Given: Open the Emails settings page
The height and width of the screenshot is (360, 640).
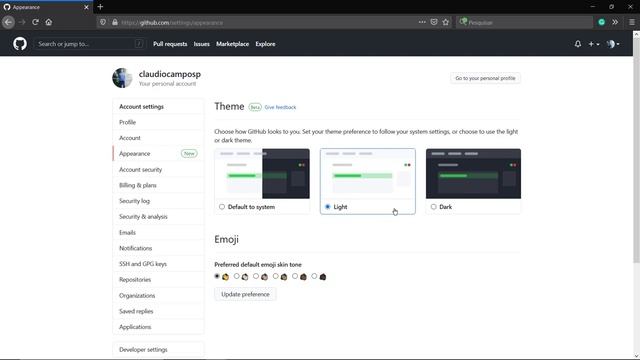Looking at the screenshot, I should tap(158, 232).
